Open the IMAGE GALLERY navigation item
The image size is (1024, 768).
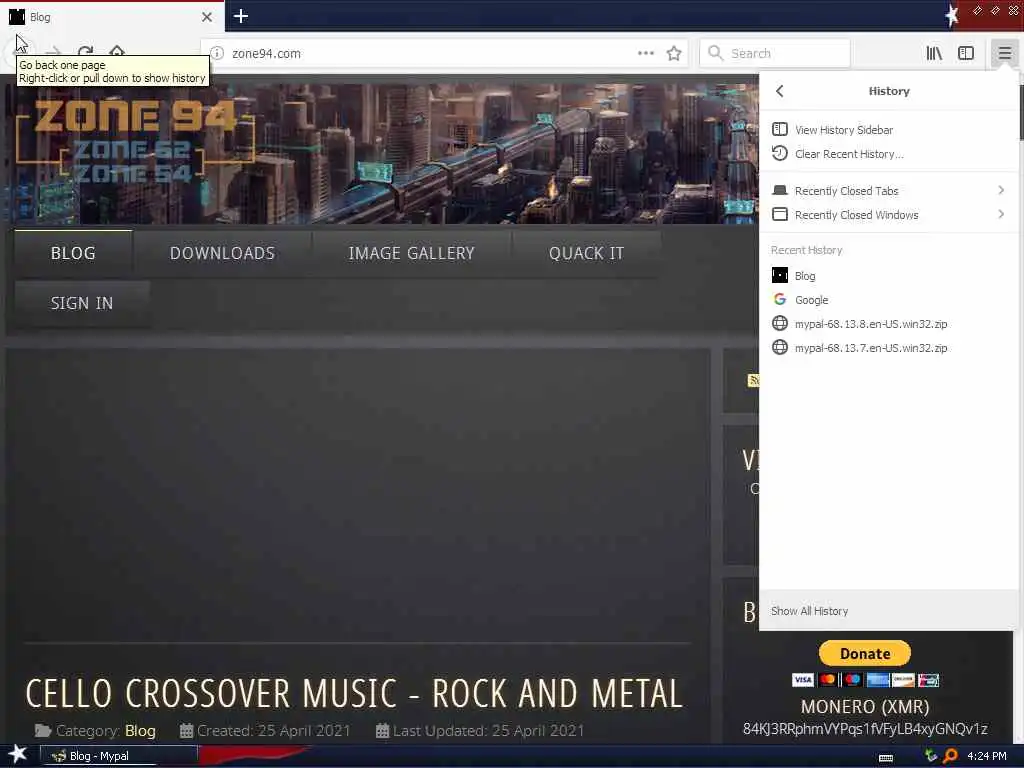click(x=411, y=253)
